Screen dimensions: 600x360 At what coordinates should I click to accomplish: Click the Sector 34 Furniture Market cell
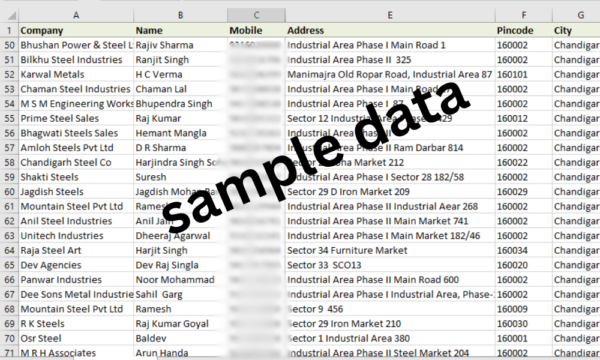click(390, 251)
